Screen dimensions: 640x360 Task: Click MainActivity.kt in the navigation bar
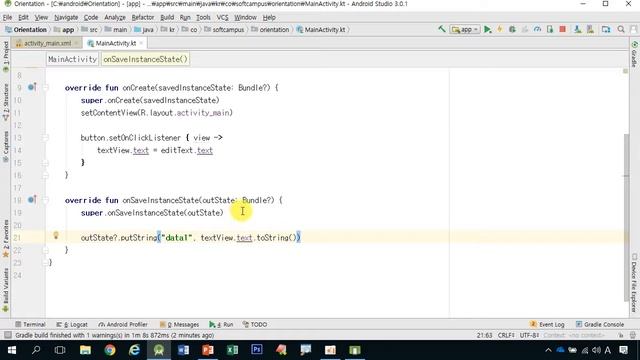click(321, 29)
